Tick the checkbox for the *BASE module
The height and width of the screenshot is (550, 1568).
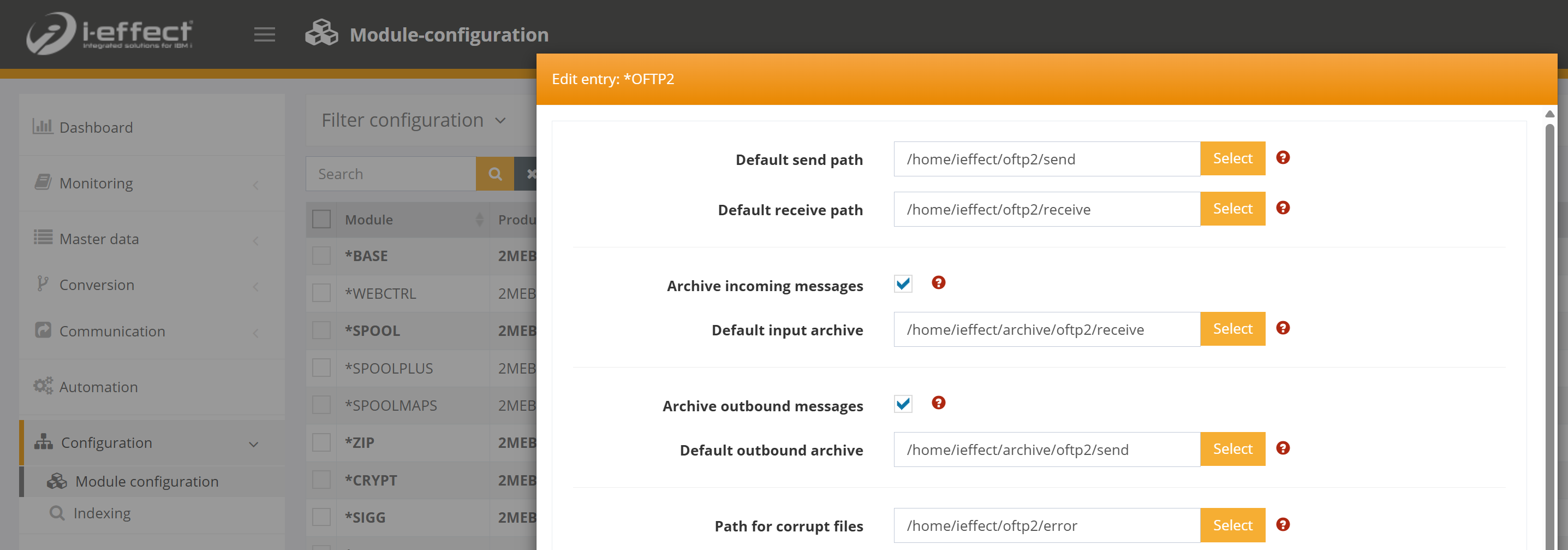[x=321, y=256]
